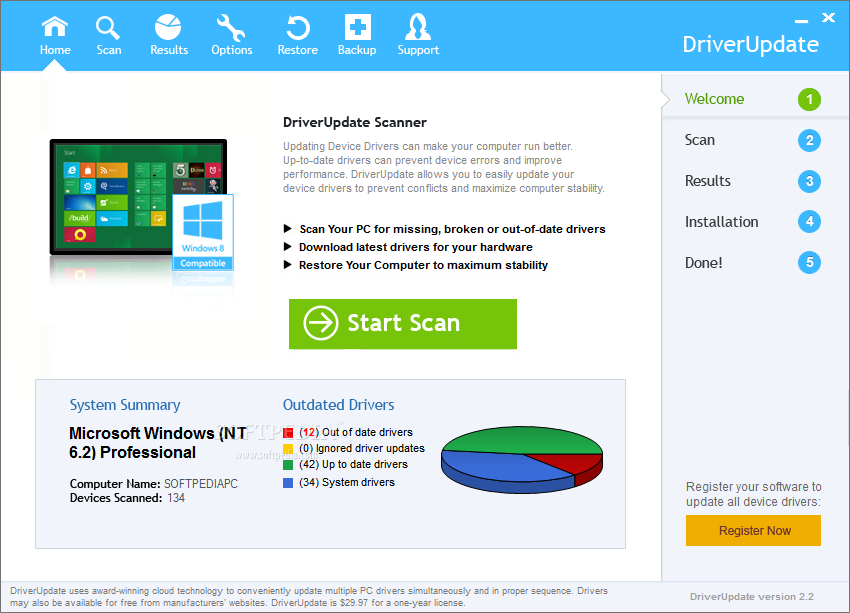The height and width of the screenshot is (613, 850).
Task: Click the outdated drivers pie chart
Action: [x=521, y=460]
